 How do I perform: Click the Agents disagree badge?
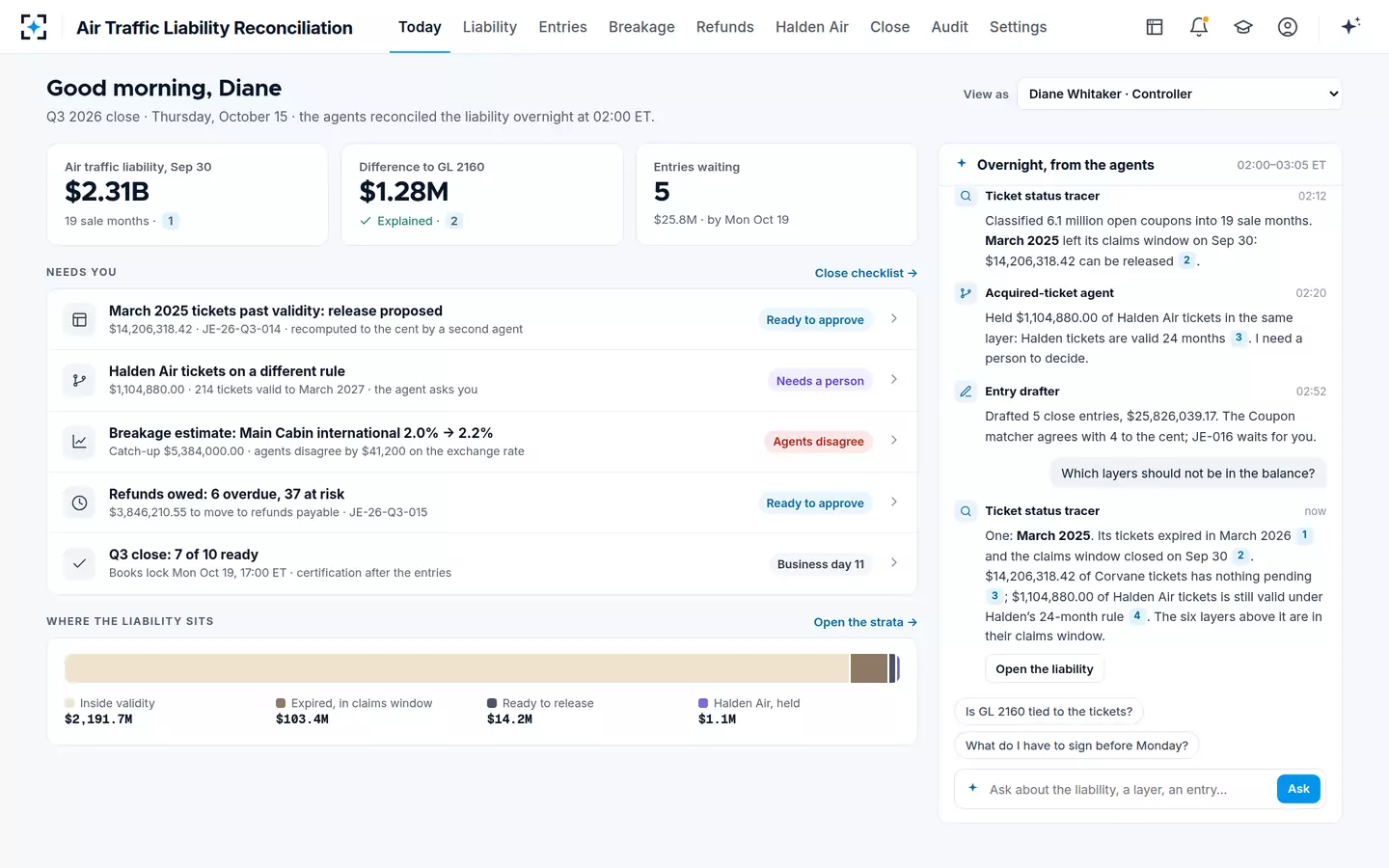tap(818, 442)
